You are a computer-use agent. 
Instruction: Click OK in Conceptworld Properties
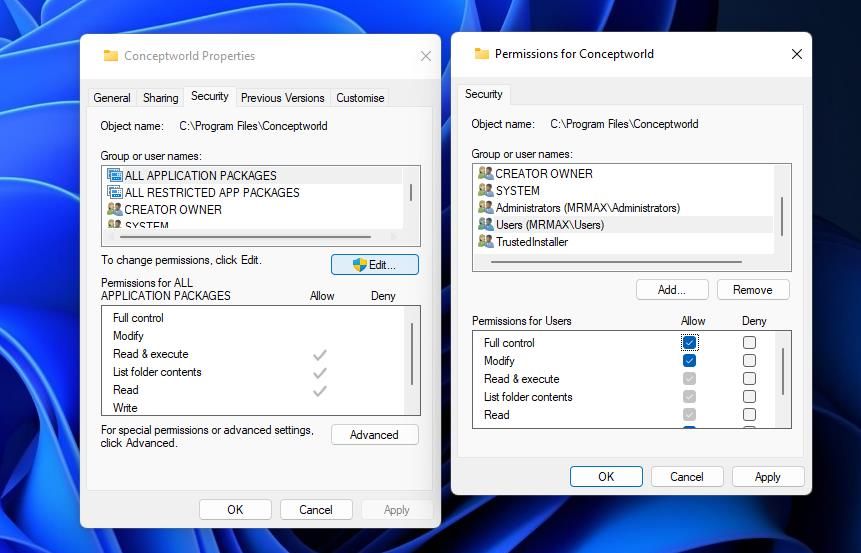(235, 510)
